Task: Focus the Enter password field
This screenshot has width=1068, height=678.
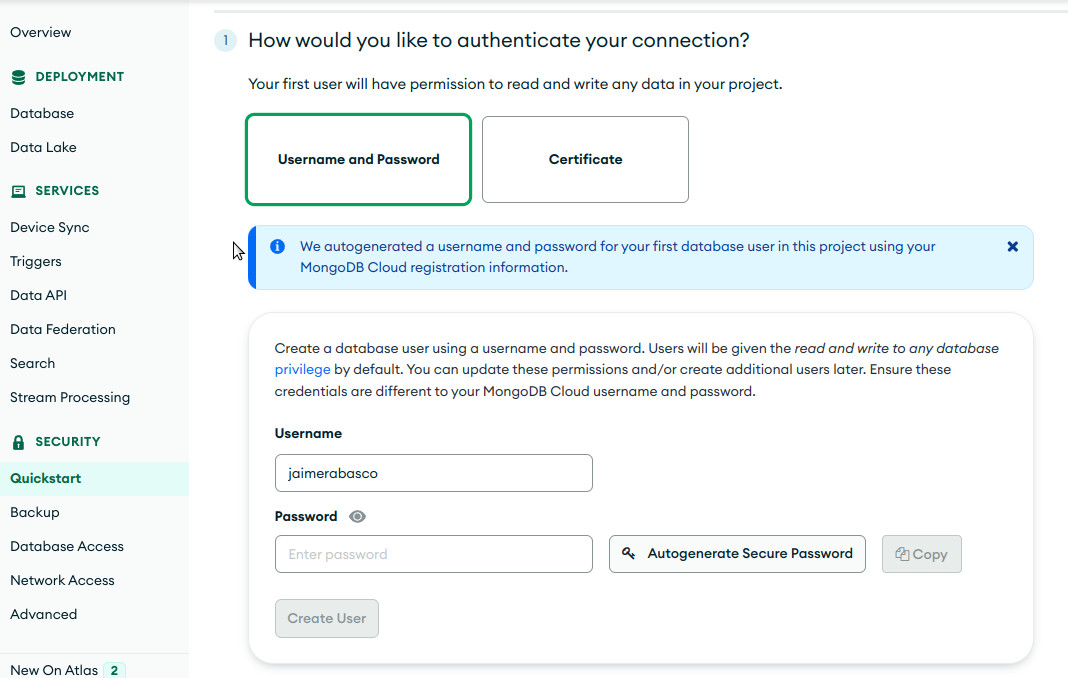Action: (434, 554)
